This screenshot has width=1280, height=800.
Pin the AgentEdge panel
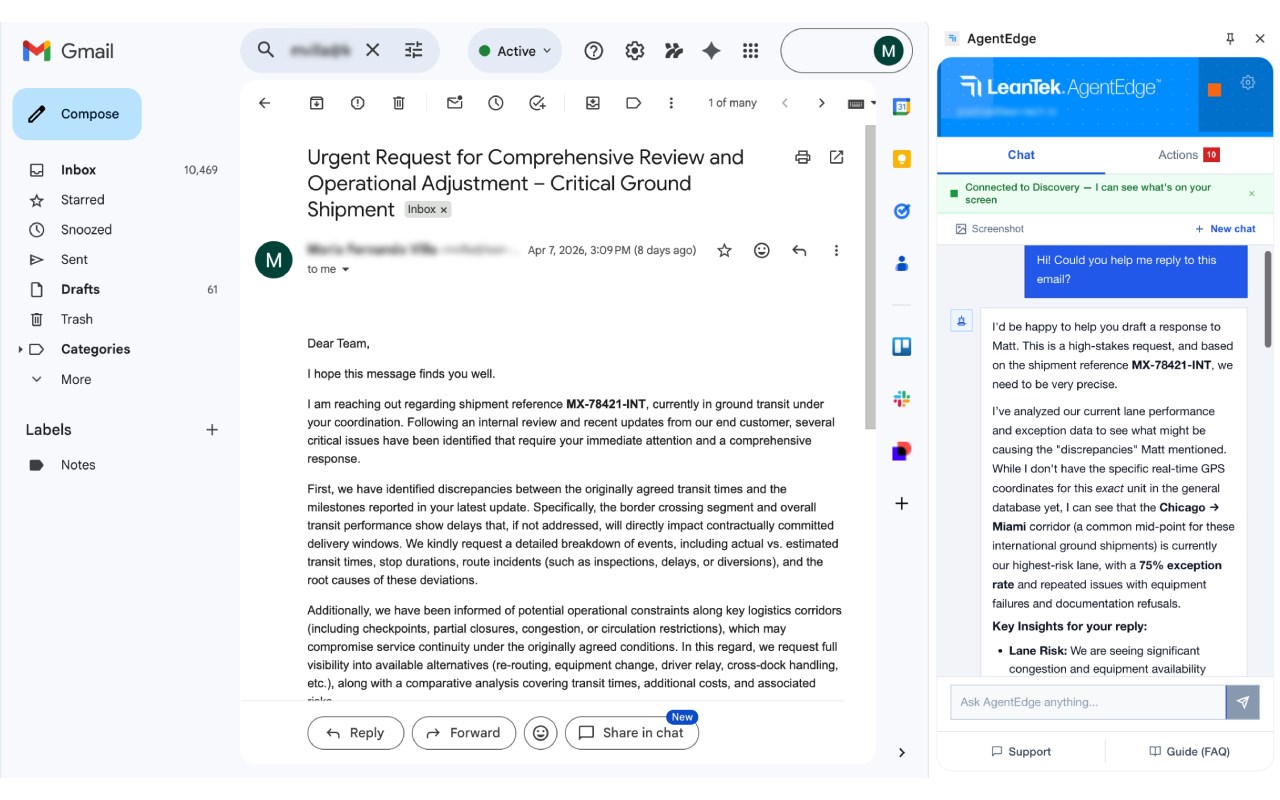click(x=1230, y=39)
